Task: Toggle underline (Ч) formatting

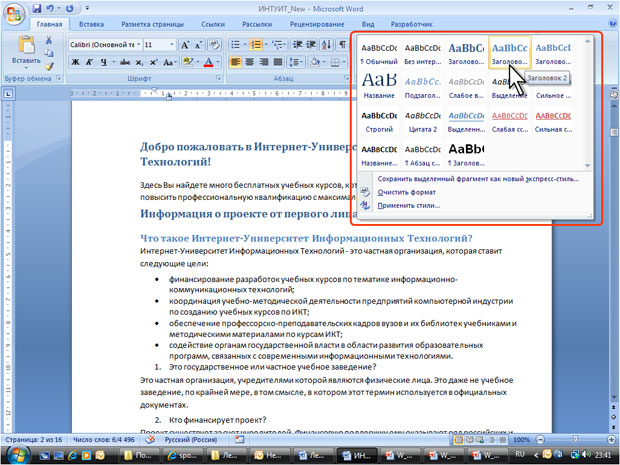Action: (104, 62)
